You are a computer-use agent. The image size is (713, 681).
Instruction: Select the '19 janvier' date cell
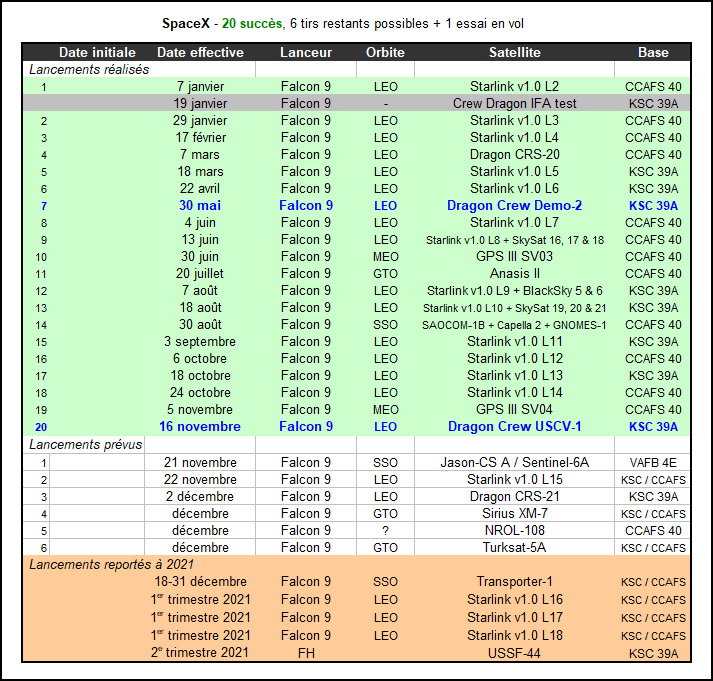click(200, 103)
